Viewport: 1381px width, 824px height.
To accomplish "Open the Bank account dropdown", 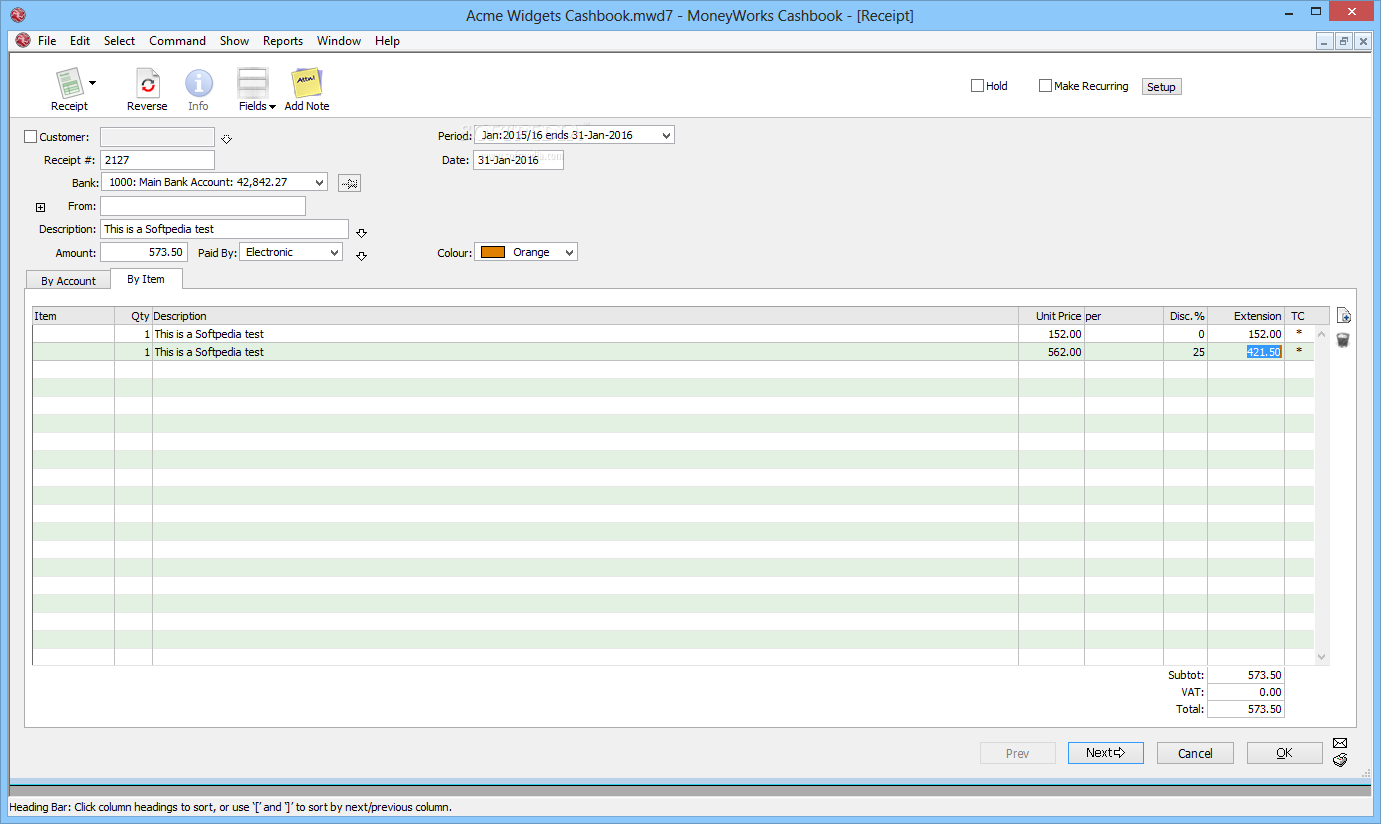I will click(x=214, y=182).
